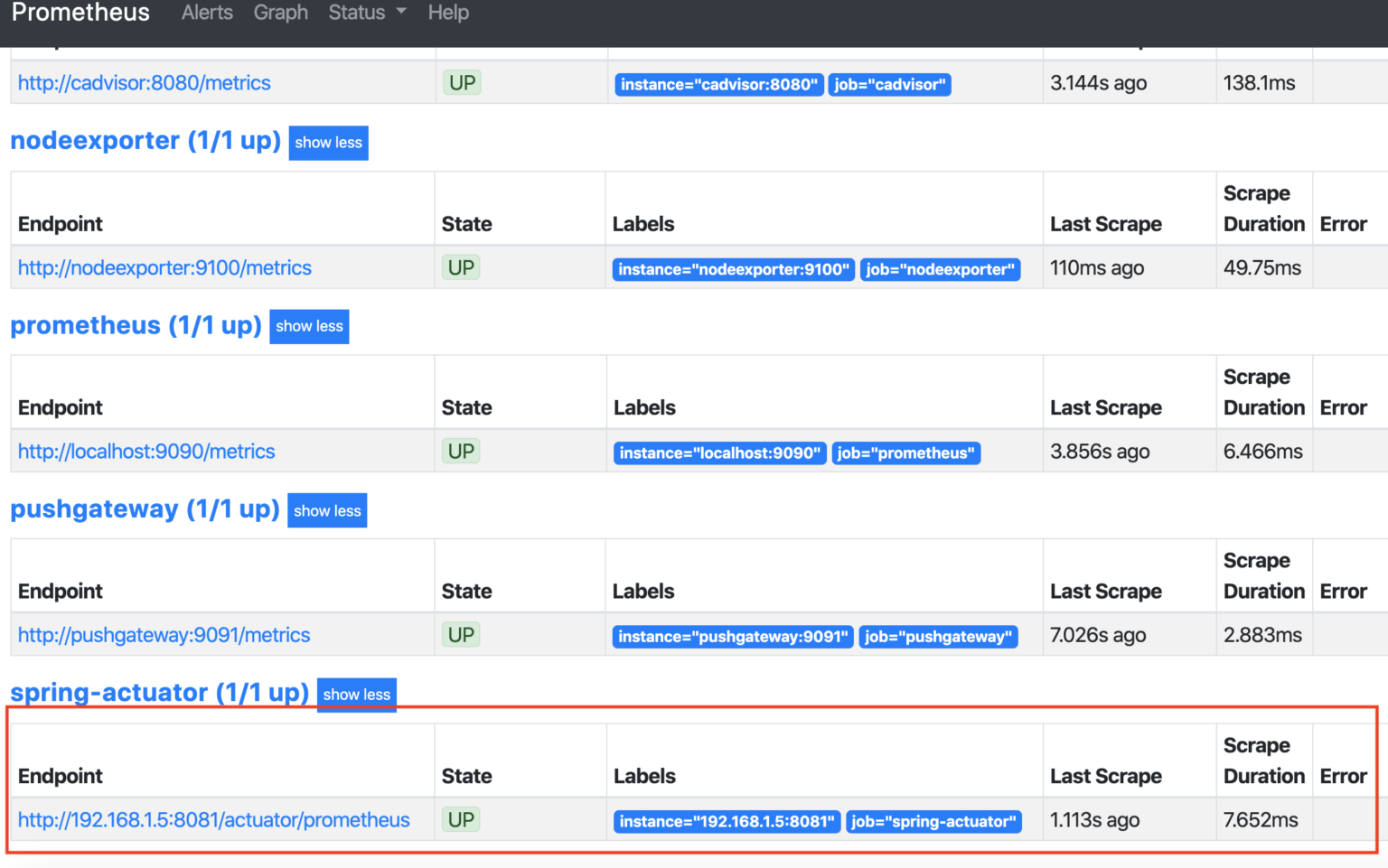Screen dimensions: 1388x868
Task: Collapse the pushgateway target group
Action: pos(327,510)
